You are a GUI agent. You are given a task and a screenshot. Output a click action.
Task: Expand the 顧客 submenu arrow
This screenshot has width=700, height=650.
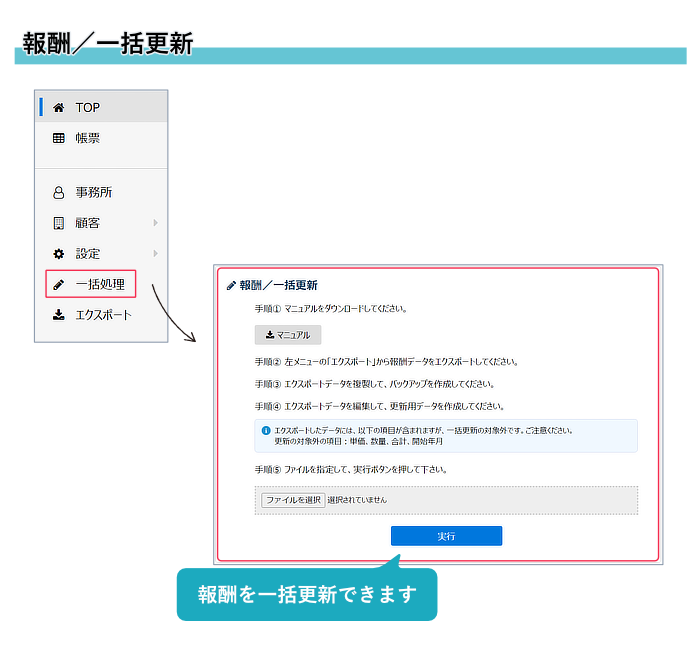[155, 223]
